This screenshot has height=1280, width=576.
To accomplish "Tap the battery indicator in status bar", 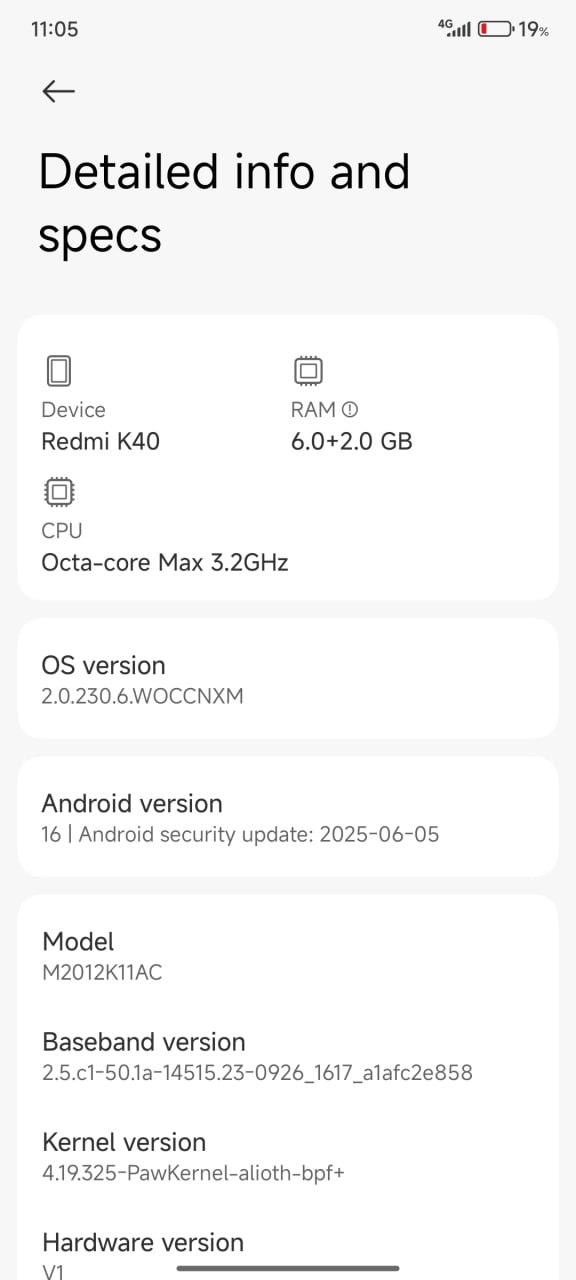I will pyautogui.click(x=495, y=29).
